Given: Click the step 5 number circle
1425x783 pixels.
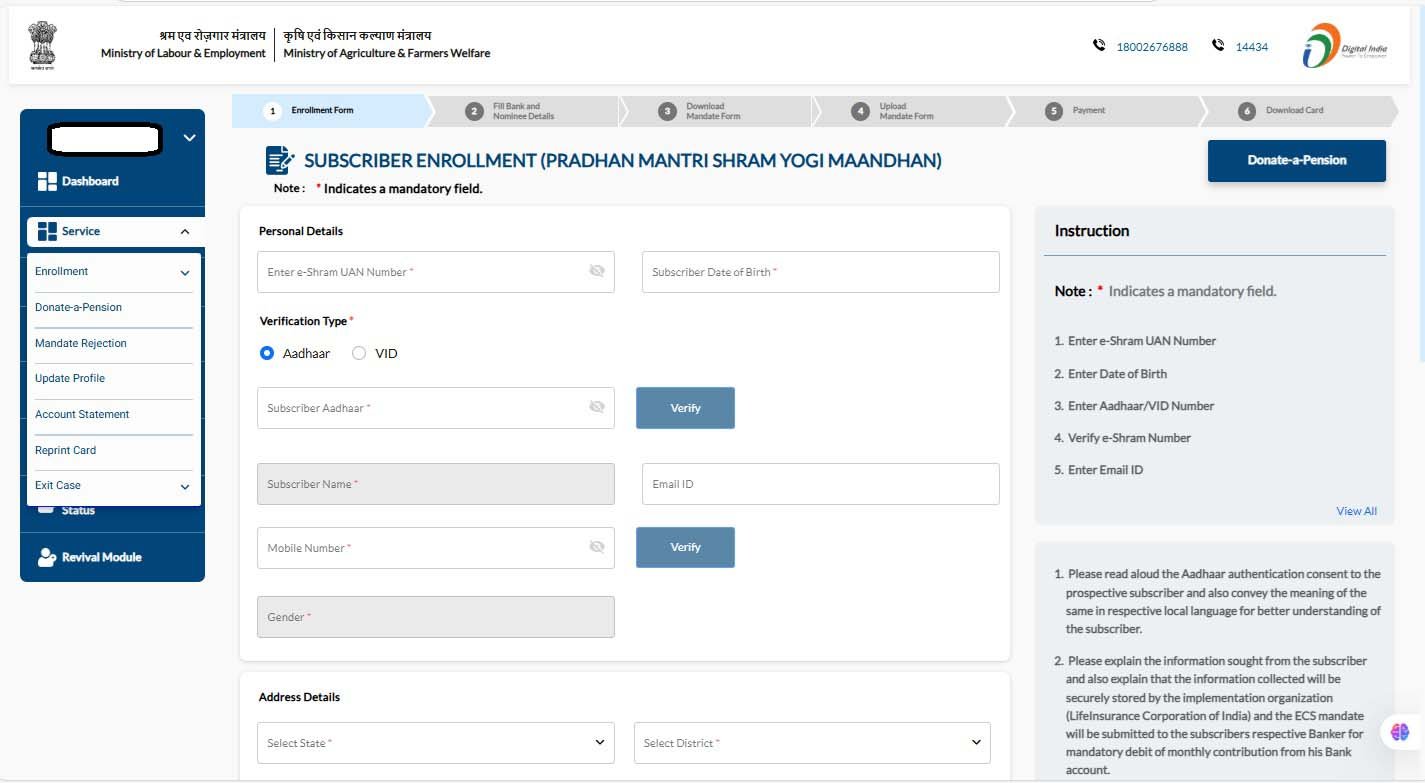Looking at the screenshot, I should 1053,111.
